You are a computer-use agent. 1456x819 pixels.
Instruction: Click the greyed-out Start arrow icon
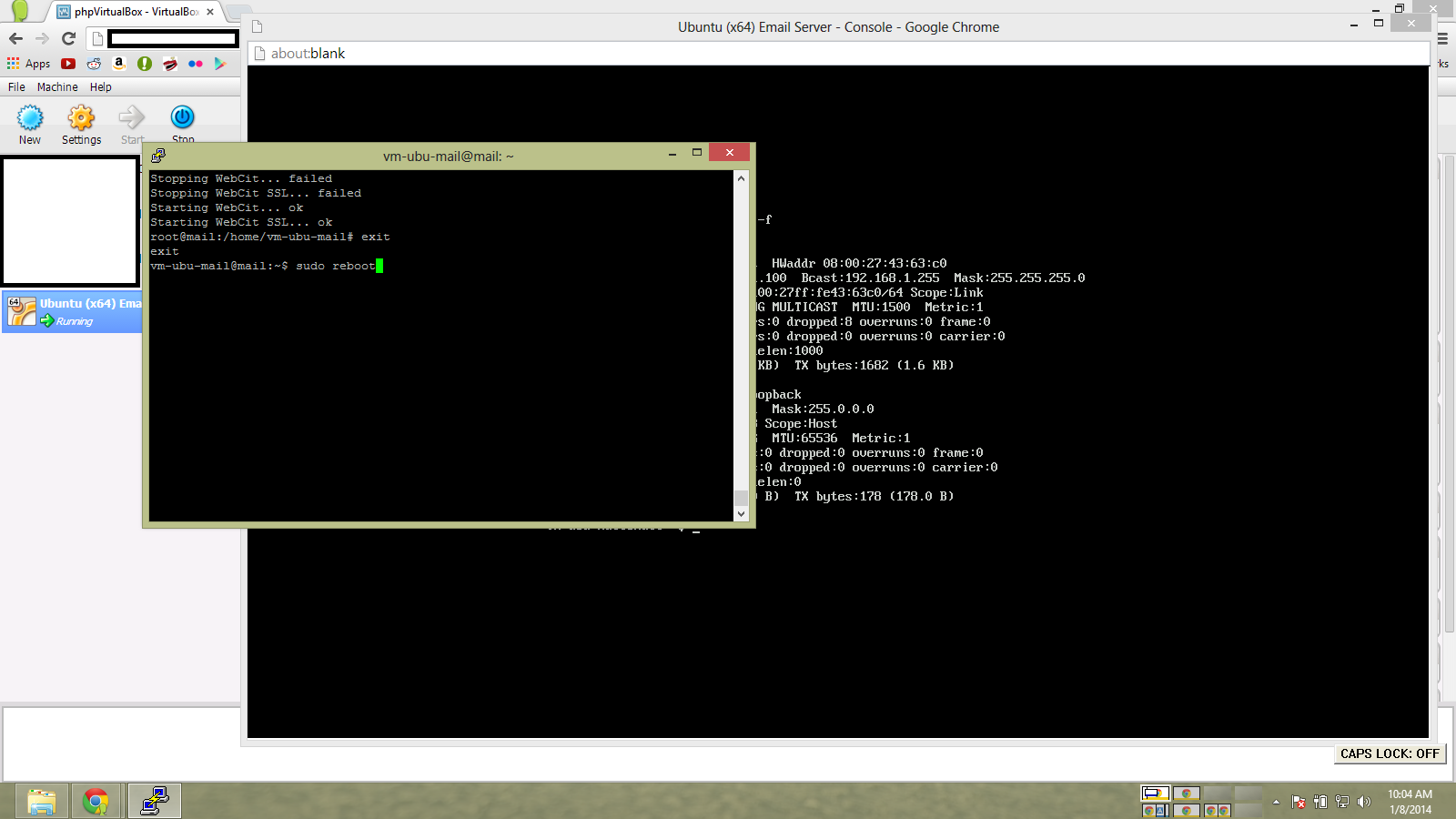coord(132,117)
